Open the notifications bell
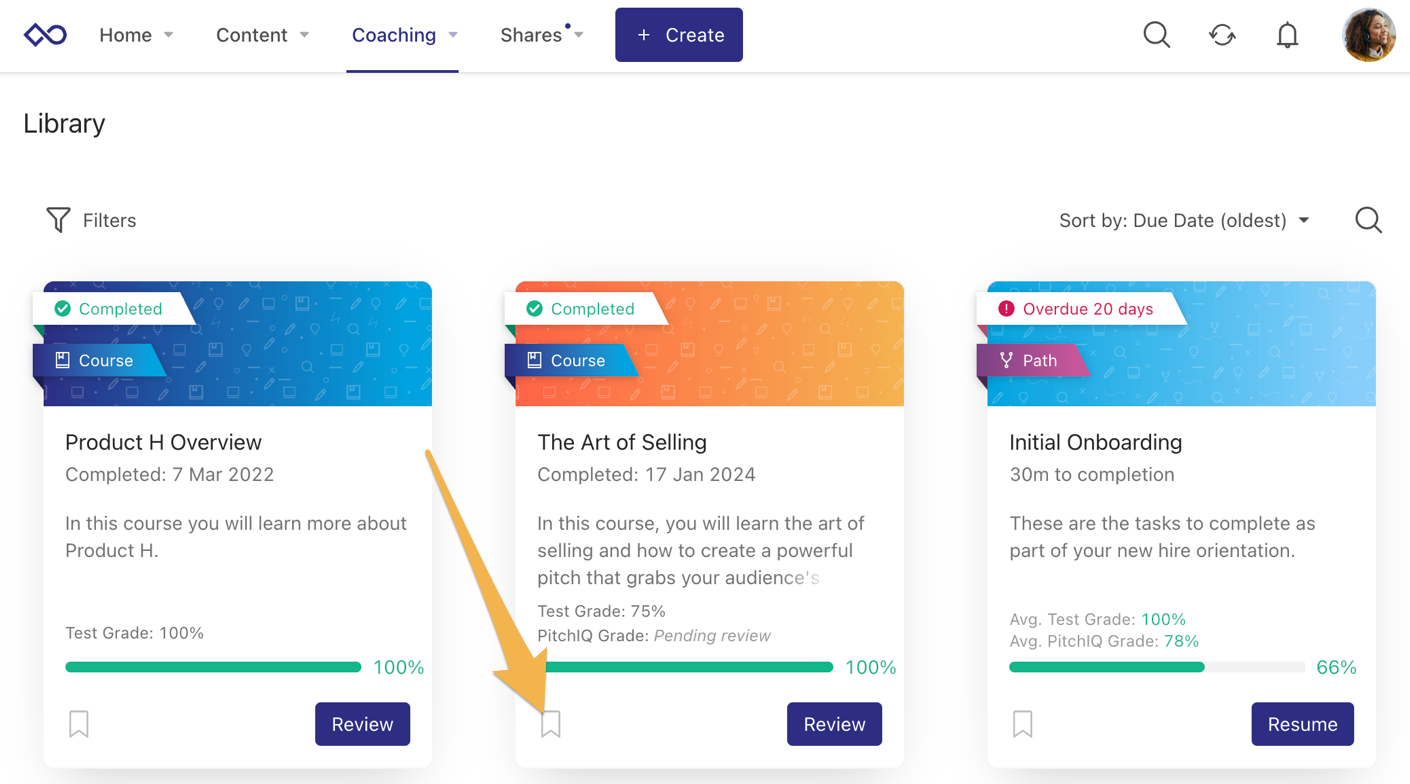Viewport: 1410px width, 784px height. point(1287,35)
